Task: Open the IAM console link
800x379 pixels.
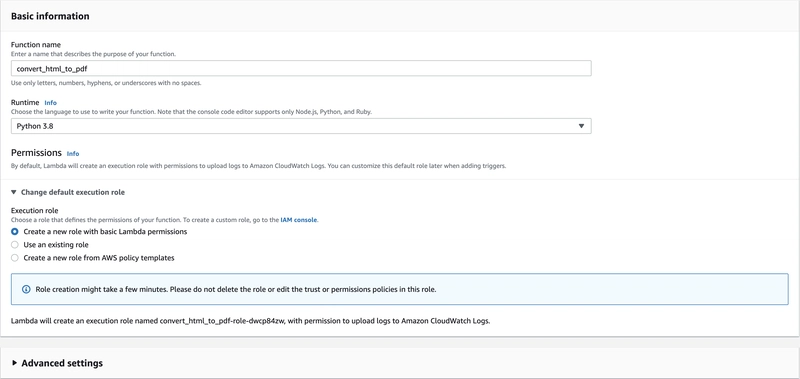Action: [299, 220]
